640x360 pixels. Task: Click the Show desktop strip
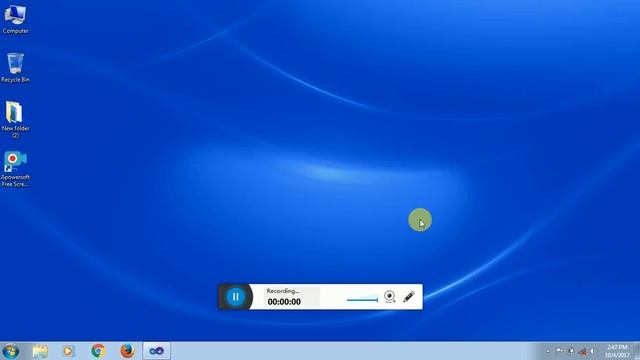637,351
